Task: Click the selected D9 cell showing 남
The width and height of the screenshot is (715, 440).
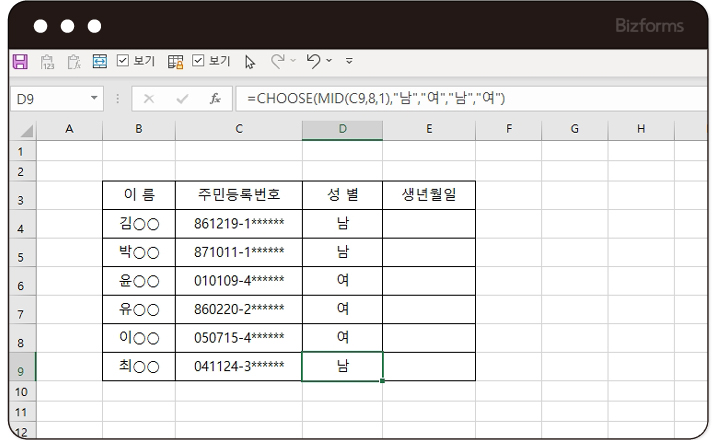Action: click(342, 367)
